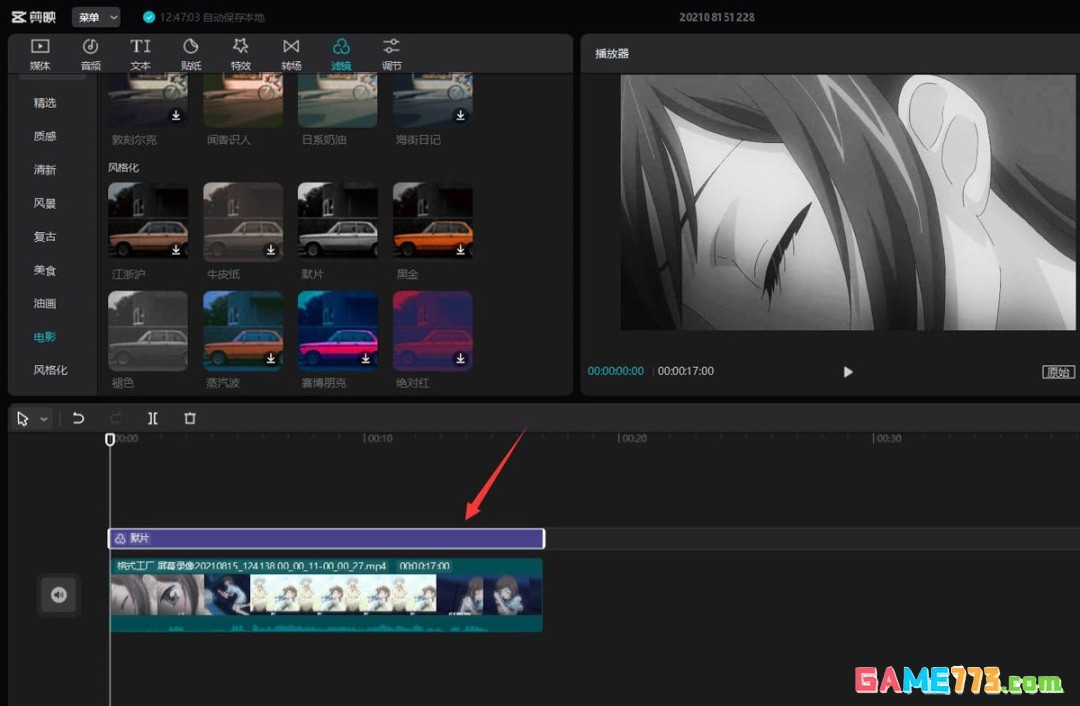
Task: Switch to the 音频 audio tab
Action: pyautogui.click(x=90, y=54)
